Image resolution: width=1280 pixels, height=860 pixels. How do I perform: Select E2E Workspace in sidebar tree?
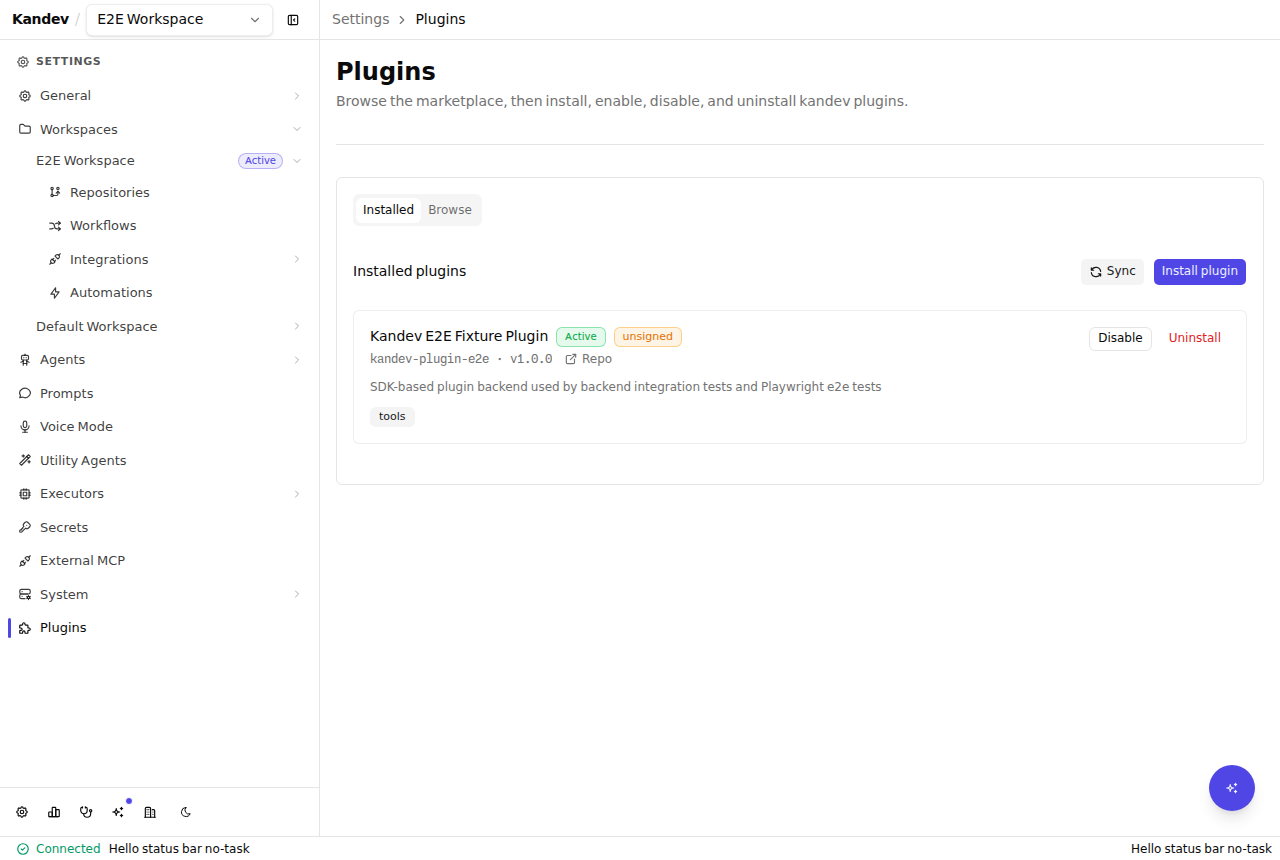point(85,161)
